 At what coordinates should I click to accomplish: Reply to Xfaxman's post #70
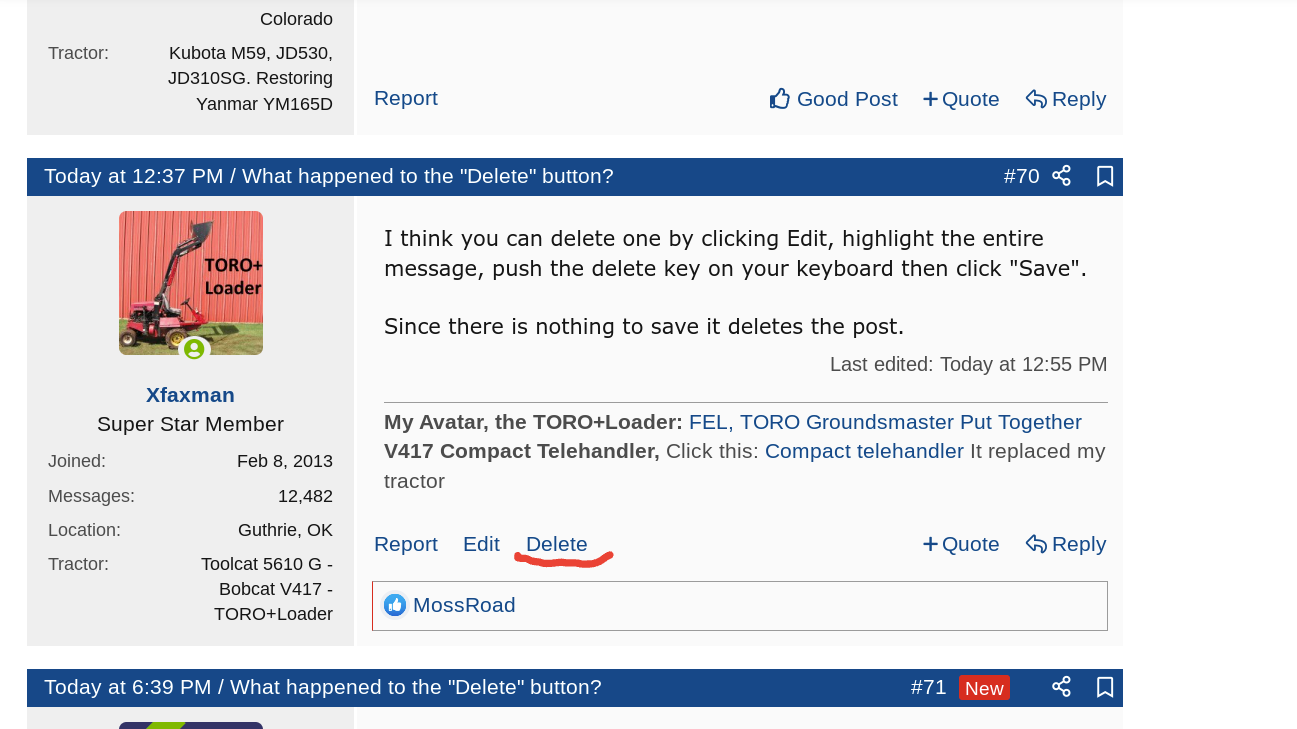pos(1066,544)
